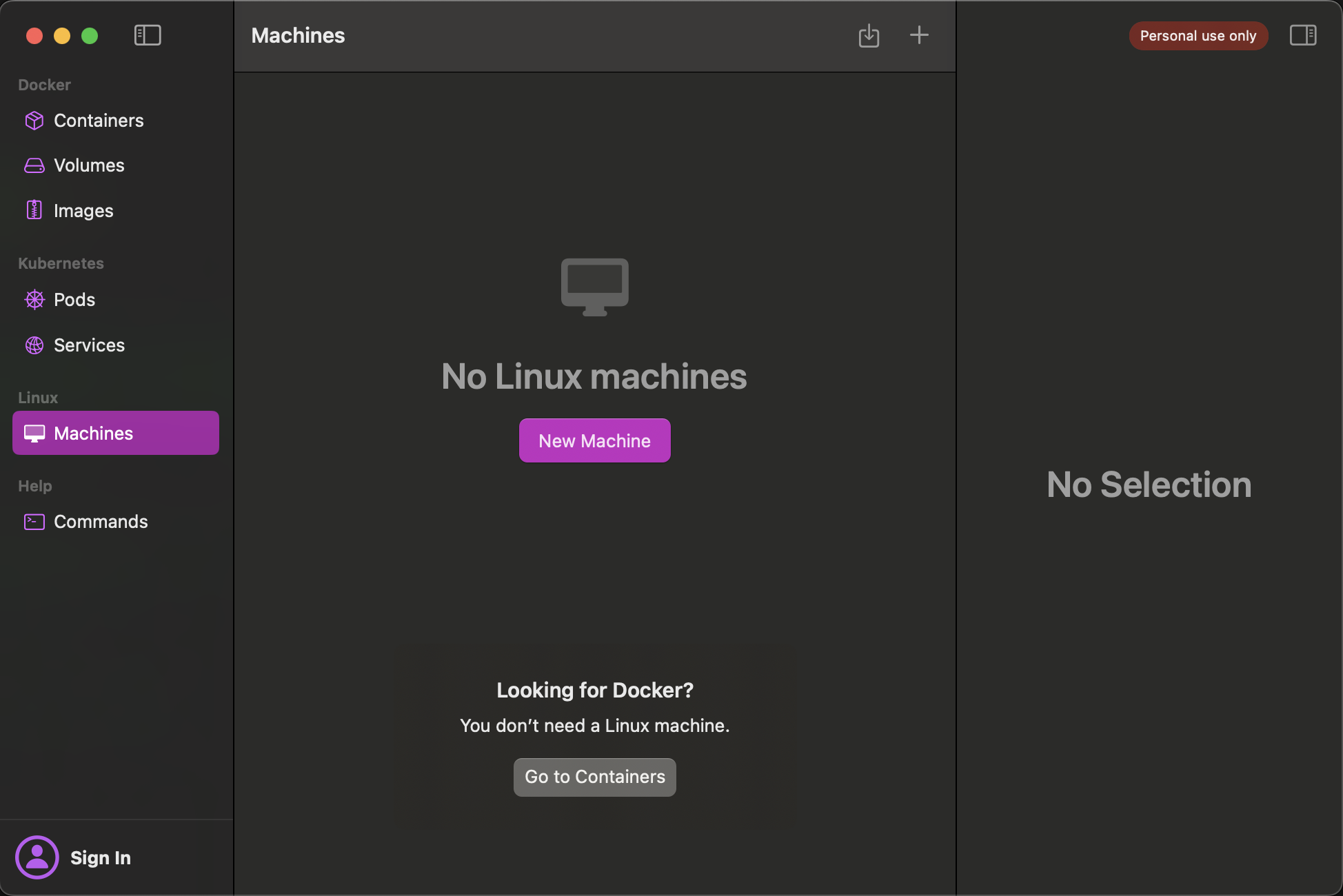
Task: Click the Linux section header
Action: click(x=38, y=398)
